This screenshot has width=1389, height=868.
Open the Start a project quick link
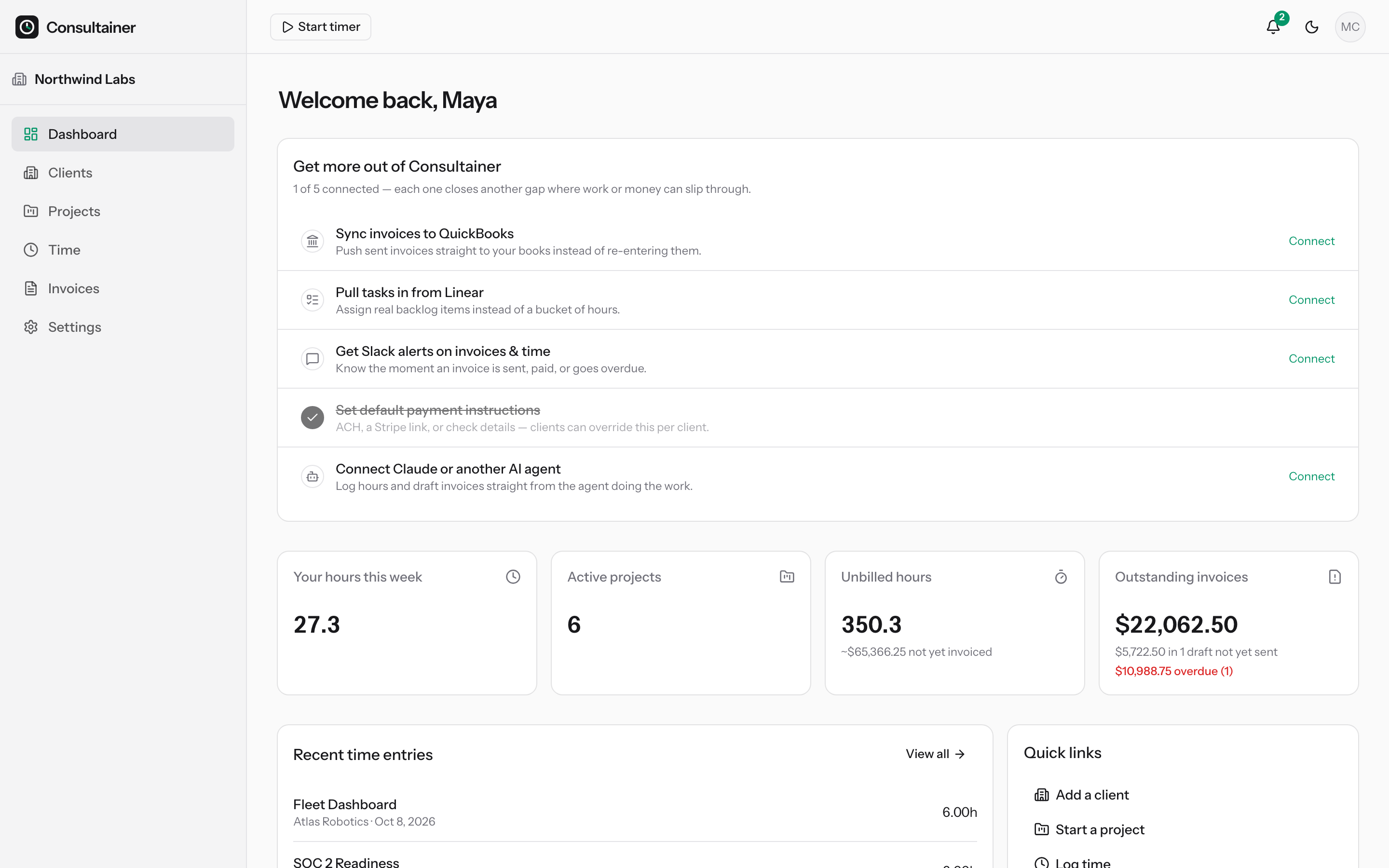point(1089,829)
